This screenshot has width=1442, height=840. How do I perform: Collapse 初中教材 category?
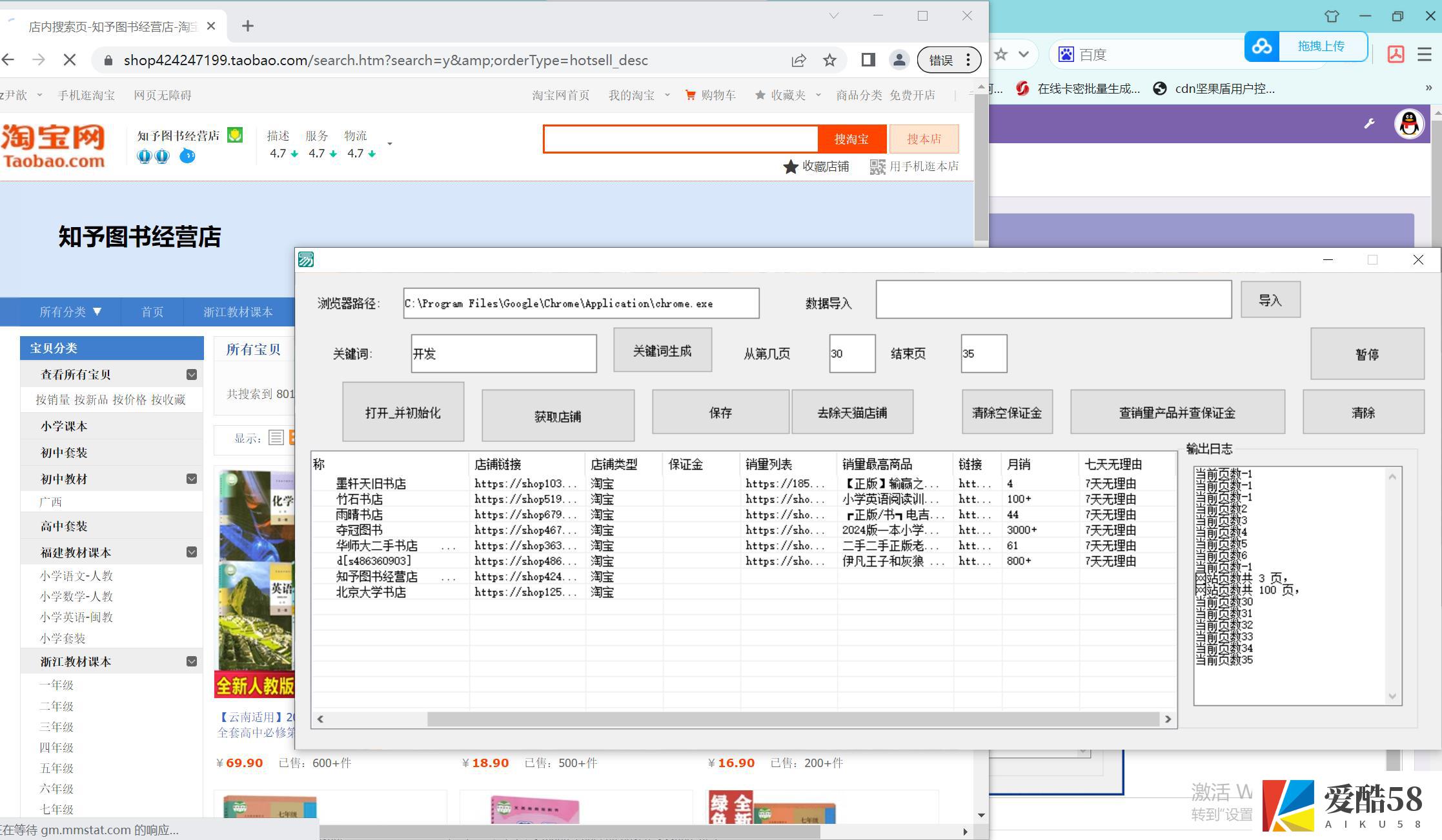[192, 479]
